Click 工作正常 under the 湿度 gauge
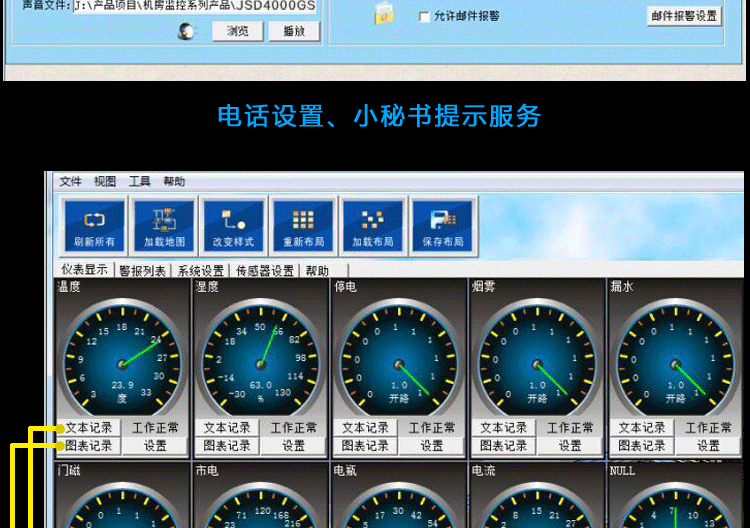Screen dimensions: 750x528 click(293, 428)
